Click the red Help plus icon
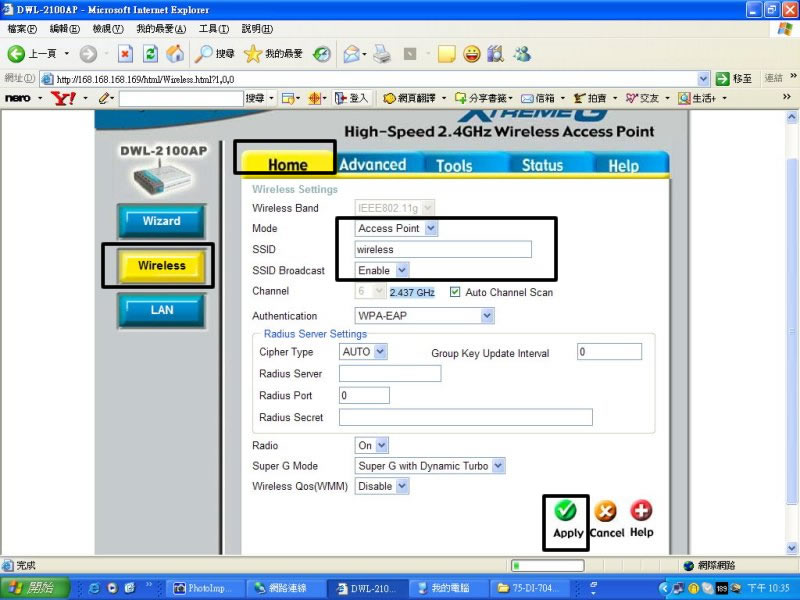 coord(641,510)
